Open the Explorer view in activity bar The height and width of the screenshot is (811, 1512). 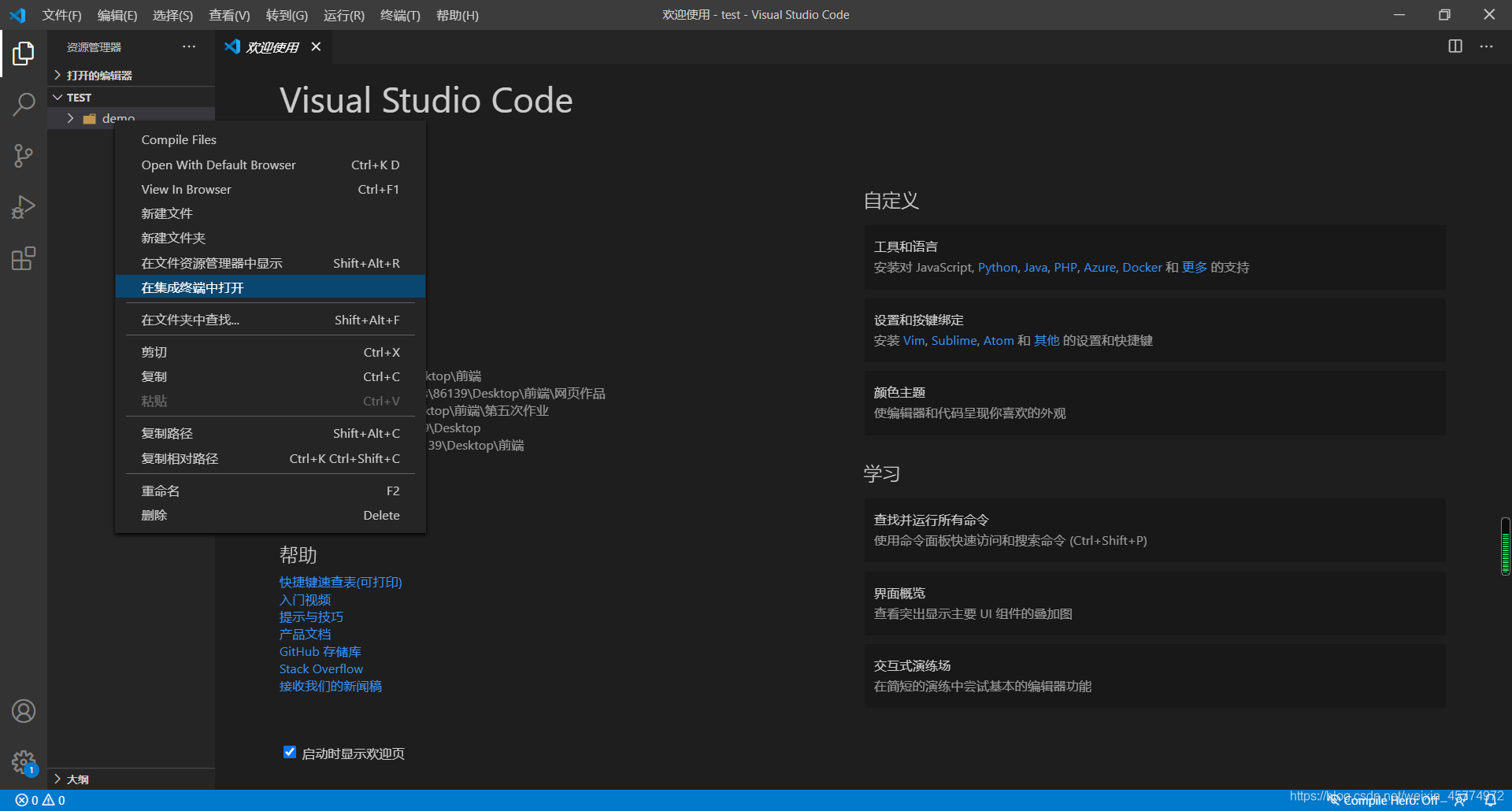pyautogui.click(x=24, y=54)
